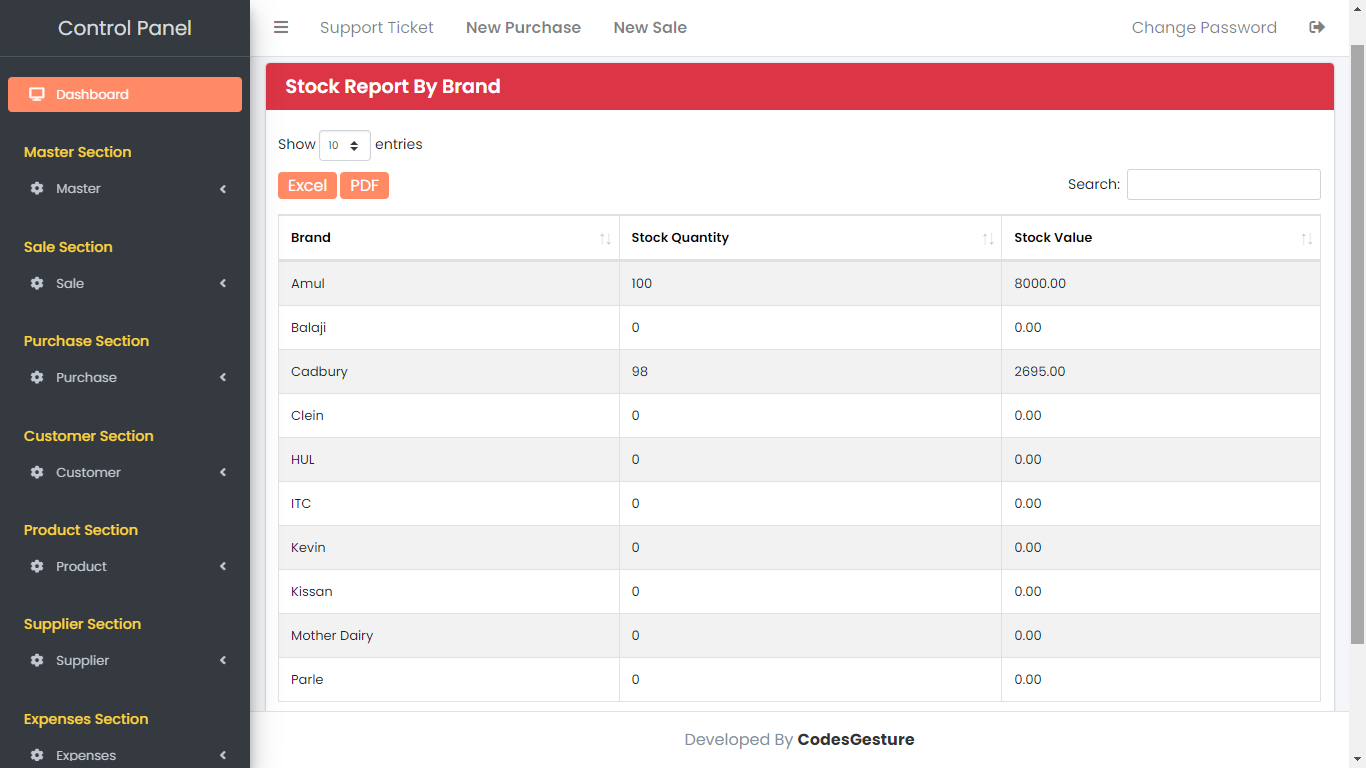
Task: Click Amul stock value 8000.00
Action: point(1040,283)
